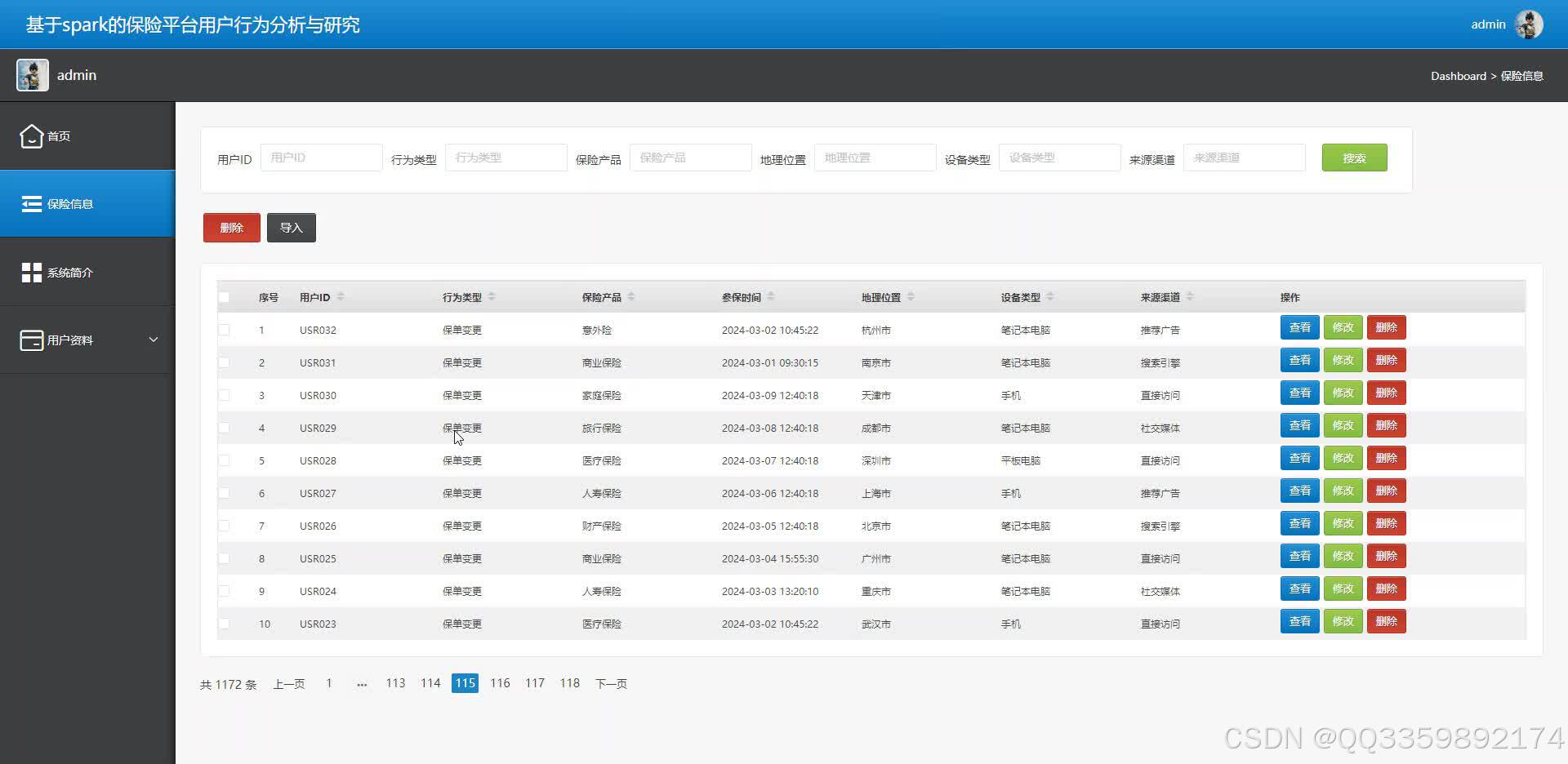
Task: Open the ellipsis page-jump in pagination
Action: (x=362, y=684)
